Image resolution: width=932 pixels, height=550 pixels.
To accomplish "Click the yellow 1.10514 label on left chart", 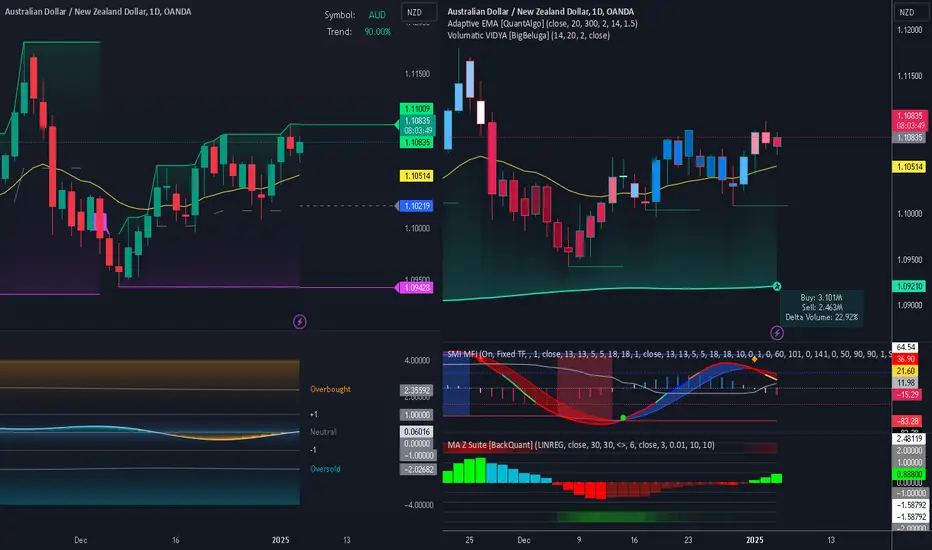I will pos(417,176).
